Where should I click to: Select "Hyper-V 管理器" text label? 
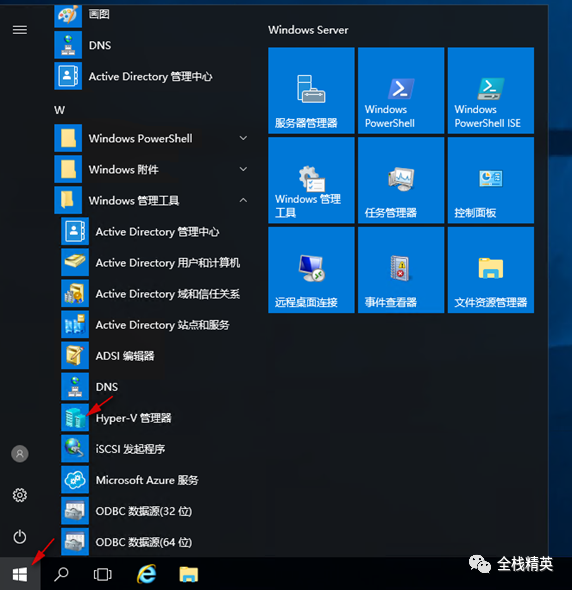(134, 418)
